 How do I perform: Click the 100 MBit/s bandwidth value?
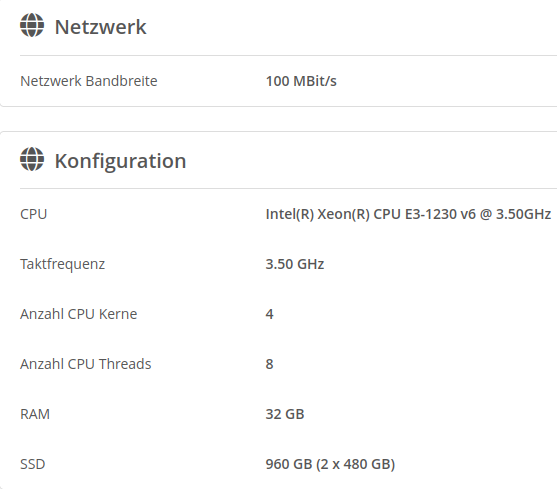(301, 81)
